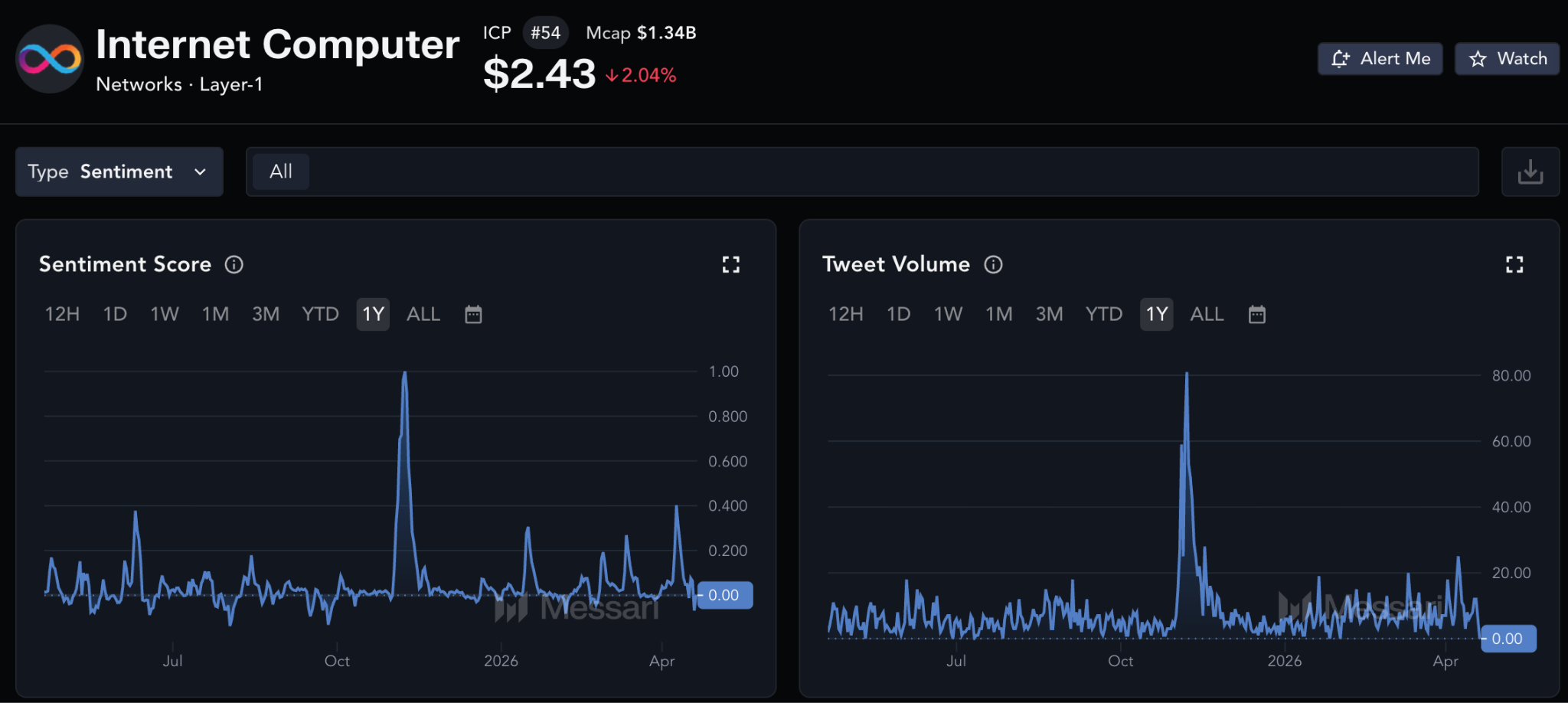Click the #54 rank badge

pyautogui.click(x=545, y=33)
